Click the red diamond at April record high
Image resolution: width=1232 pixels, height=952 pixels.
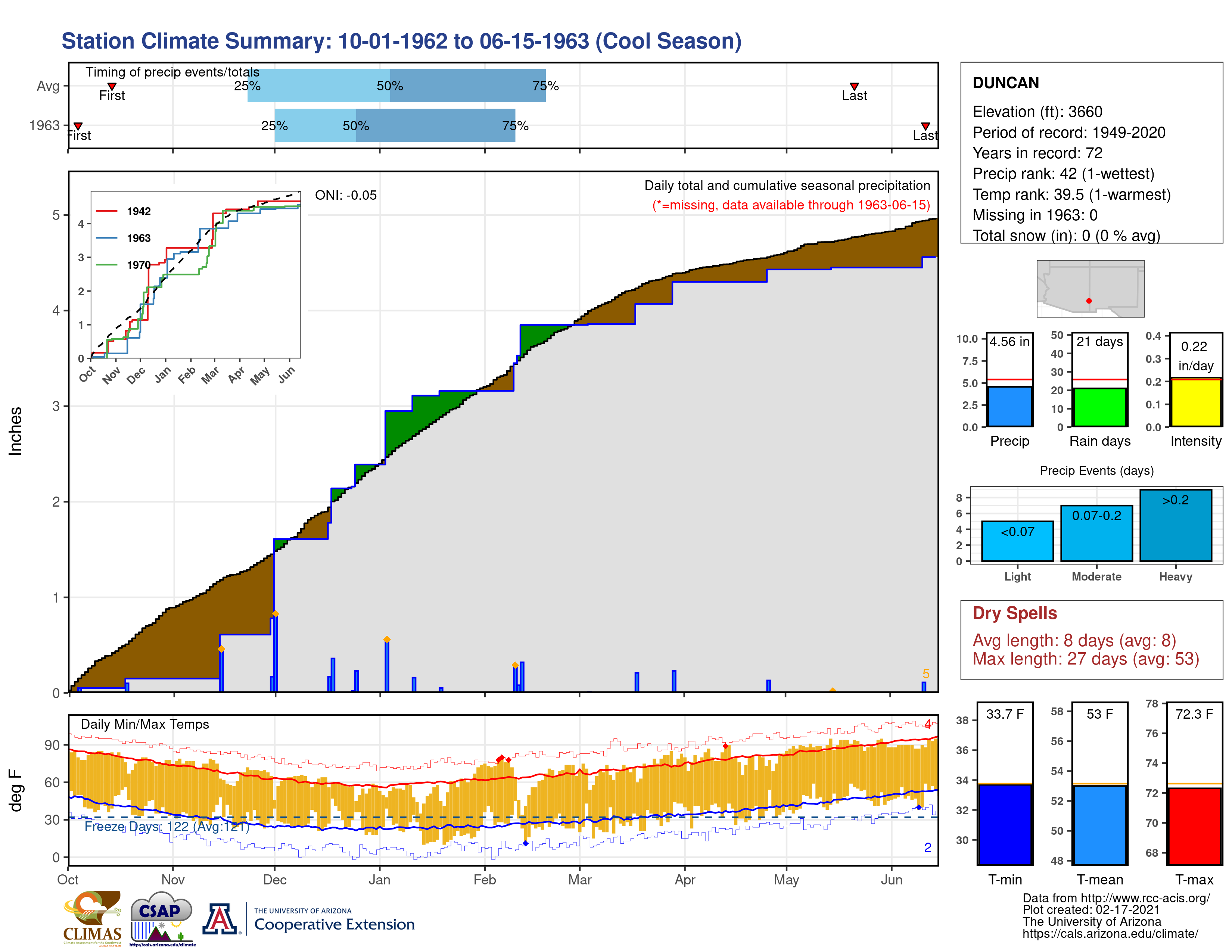(725, 746)
